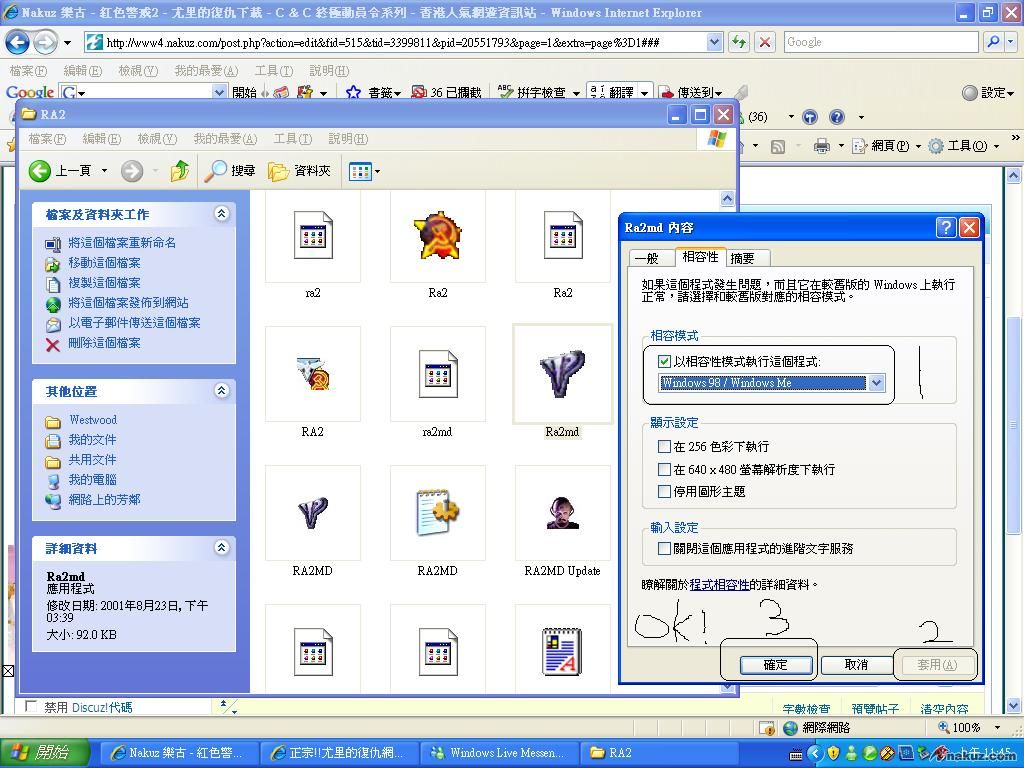Click the IE page vertical scrollbar thumb
Viewport: 1024px width, 768px height.
[x=1013, y=424]
